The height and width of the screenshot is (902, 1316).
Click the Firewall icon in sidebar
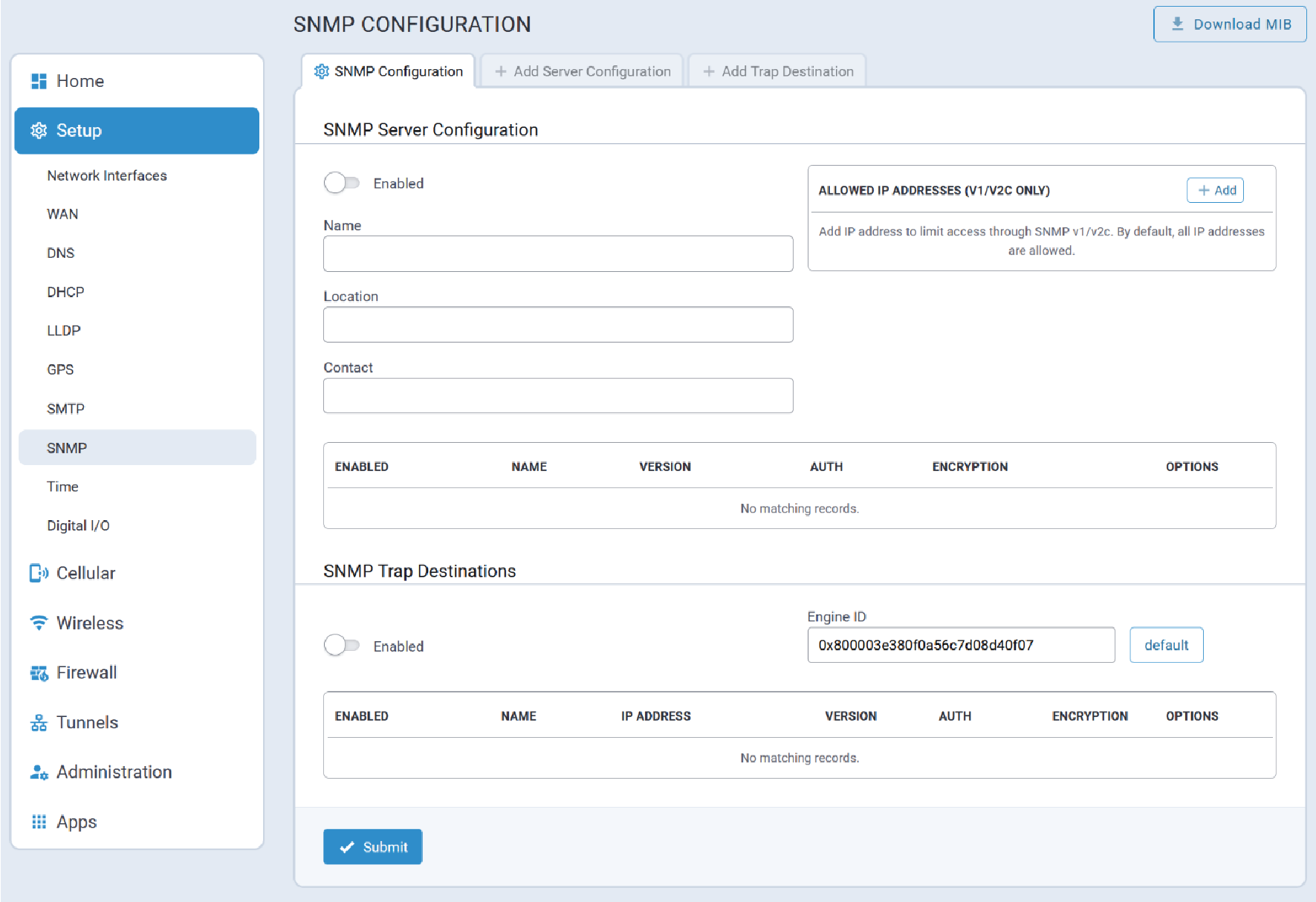pos(39,672)
